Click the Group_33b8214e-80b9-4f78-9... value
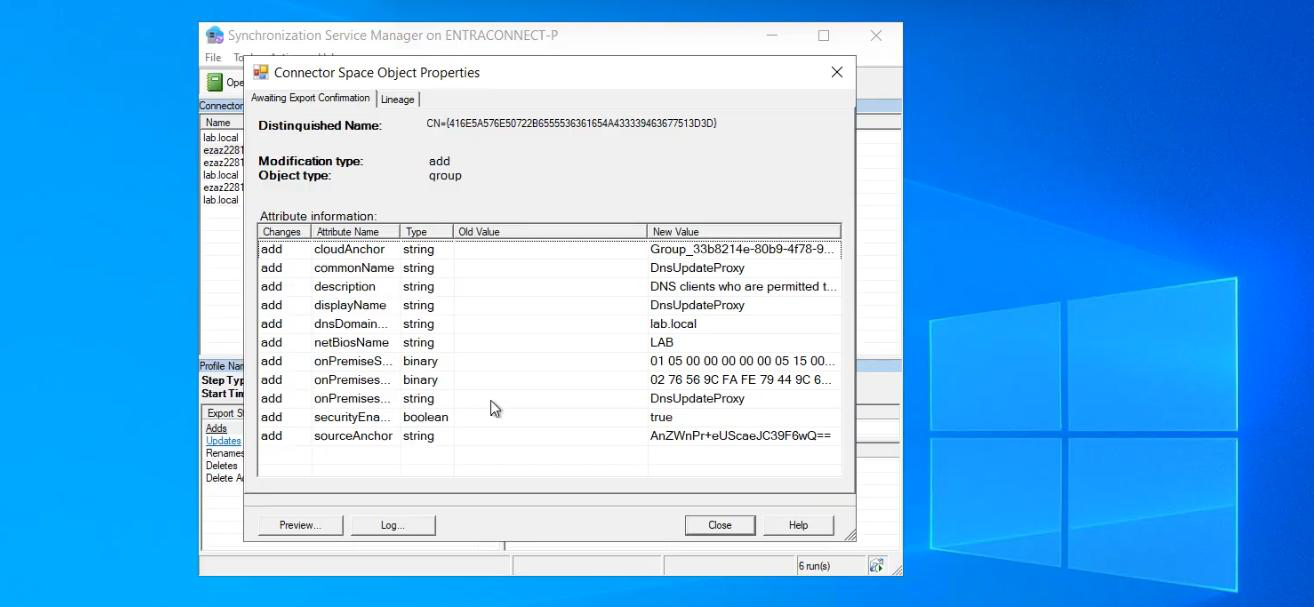This screenshot has height=607, width=1314. pyautogui.click(x=741, y=249)
